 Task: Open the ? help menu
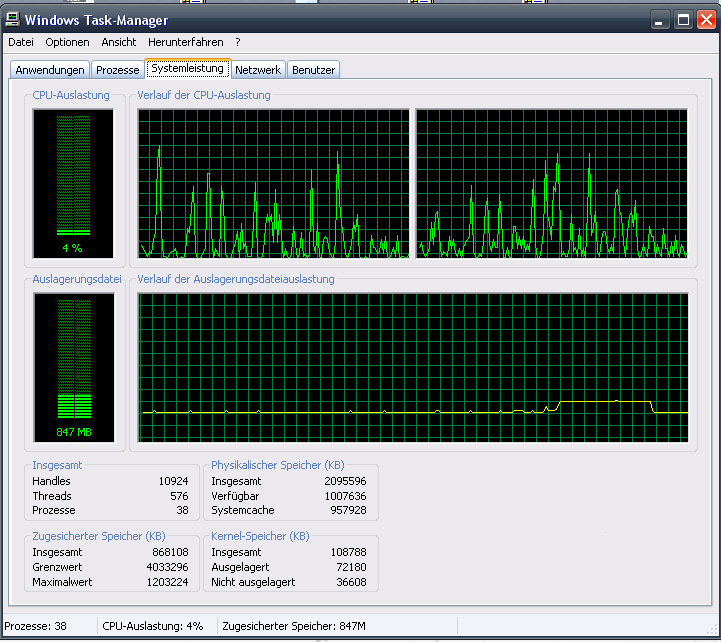[x=238, y=42]
